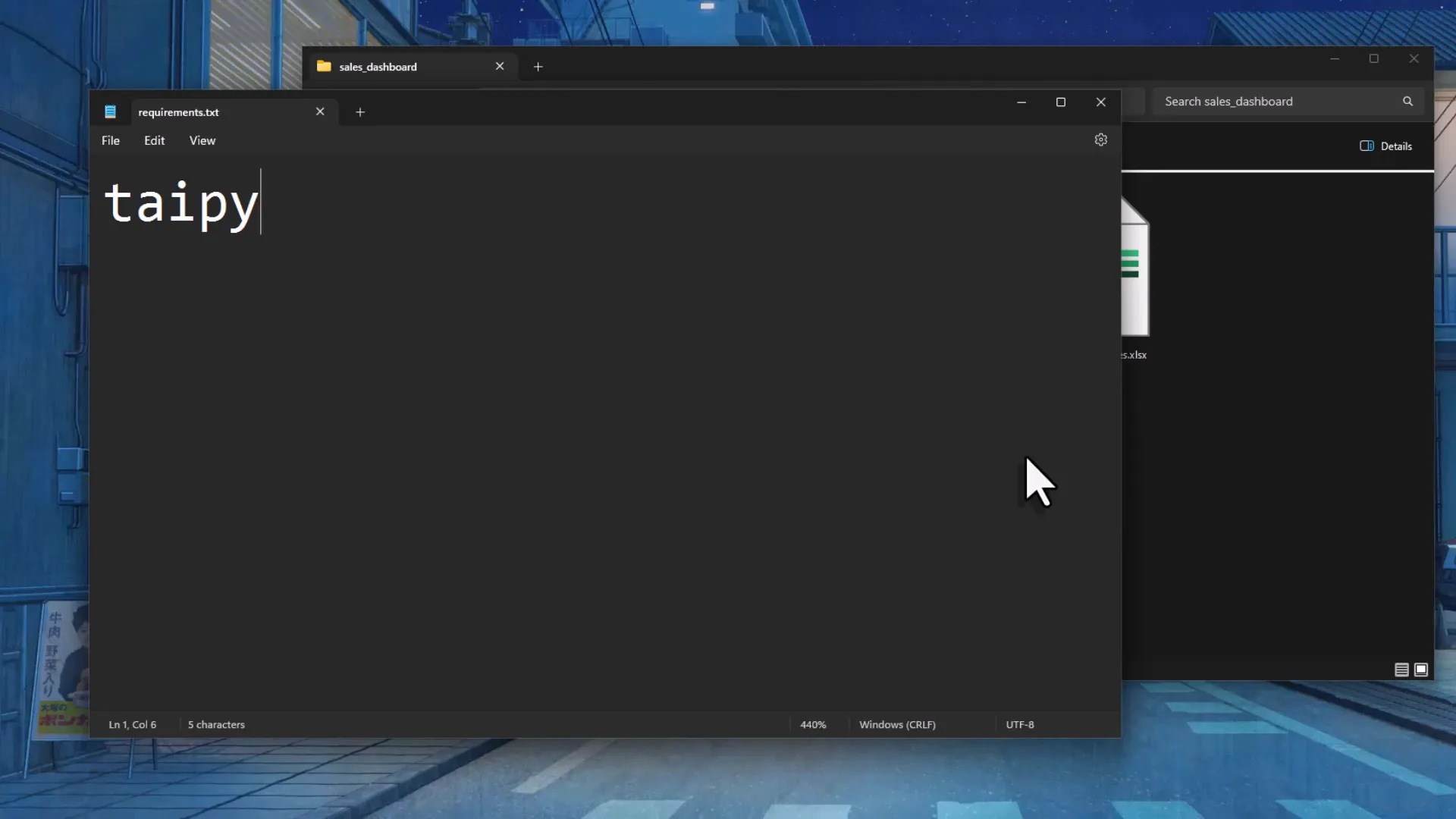
Task: Click the folder icon on the sales_dashboard tab
Action: pyautogui.click(x=324, y=66)
